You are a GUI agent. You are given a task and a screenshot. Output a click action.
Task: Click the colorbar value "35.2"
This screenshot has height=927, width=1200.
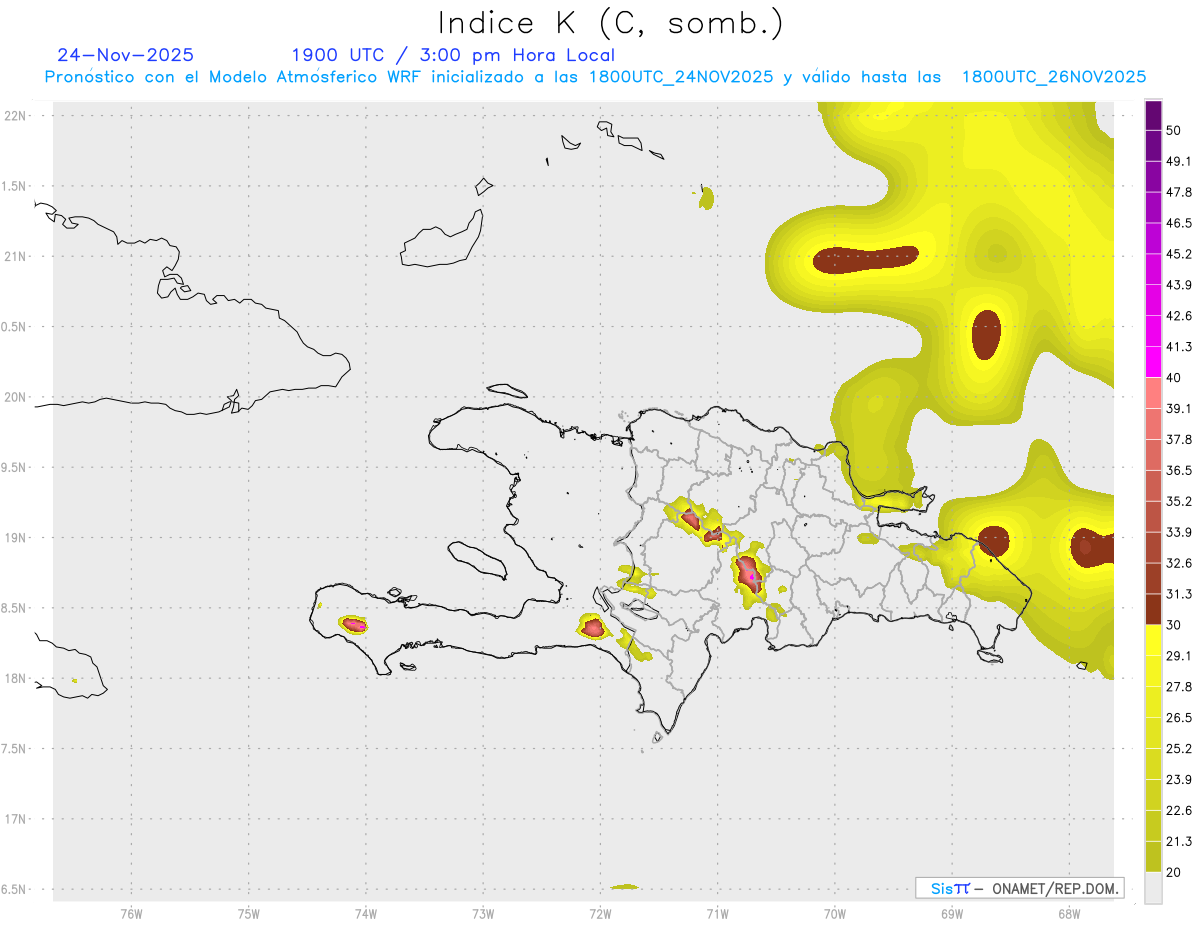pos(1179,501)
